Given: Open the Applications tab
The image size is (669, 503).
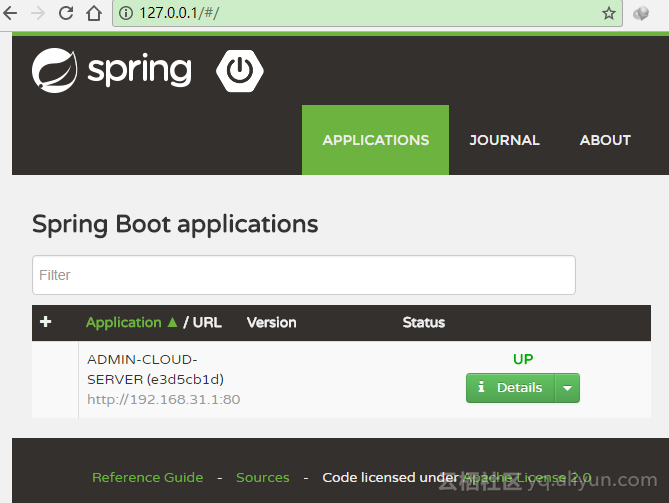Looking at the screenshot, I should (375, 140).
